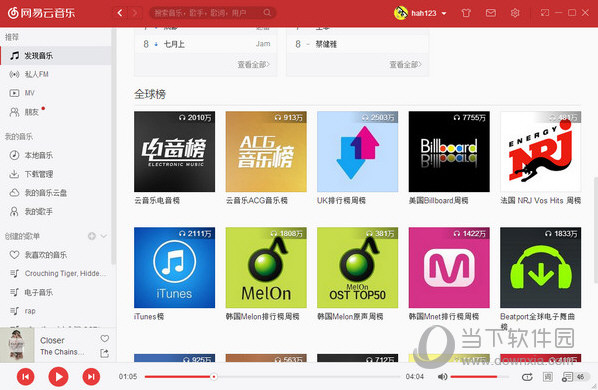Select 发现音乐 in the sidebar

pyautogui.click(x=56, y=56)
